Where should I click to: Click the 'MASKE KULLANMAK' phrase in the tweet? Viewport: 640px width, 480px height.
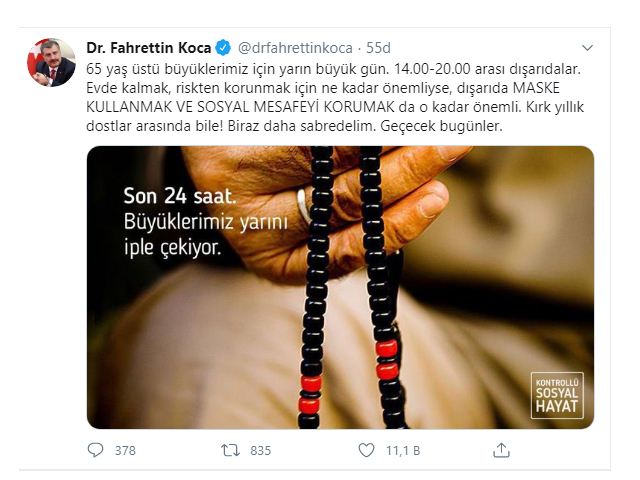[323, 98]
